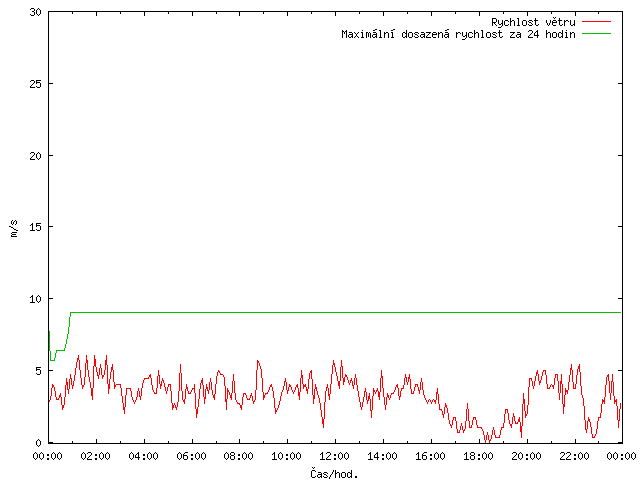This screenshot has width=640, height=480.
Task: Click the y-axis value 30
Action: (x=36, y=12)
